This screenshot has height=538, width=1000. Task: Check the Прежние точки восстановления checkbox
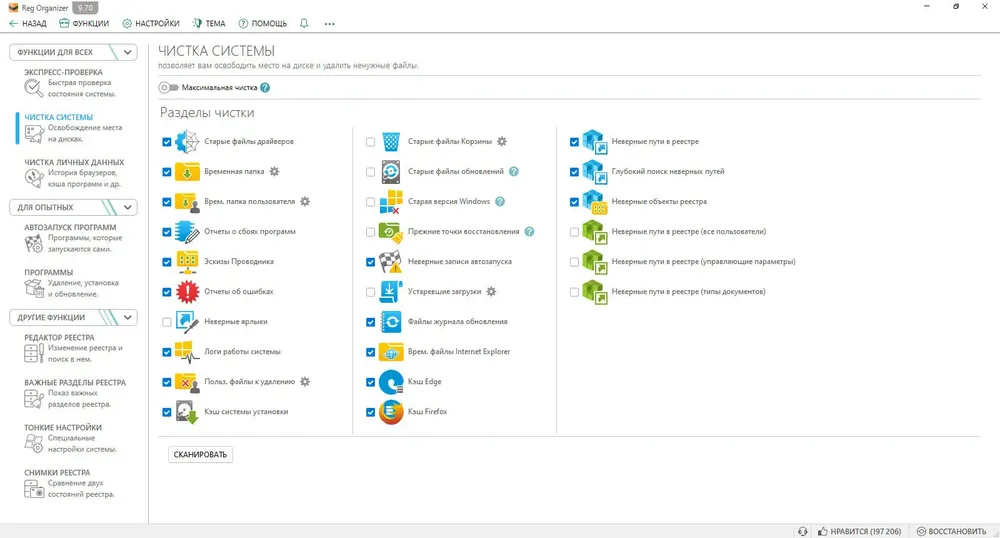tap(371, 232)
